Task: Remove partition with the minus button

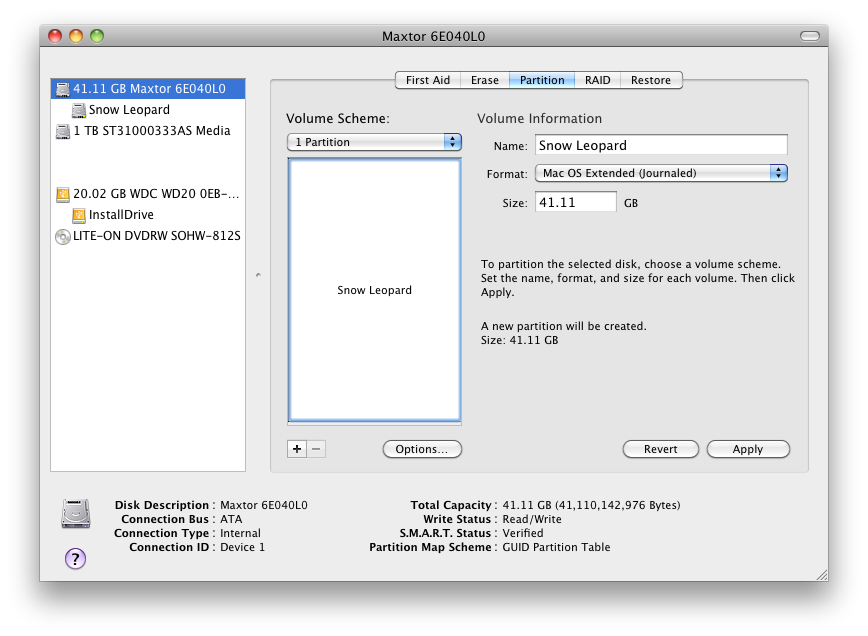Action: tap(316, 449)
